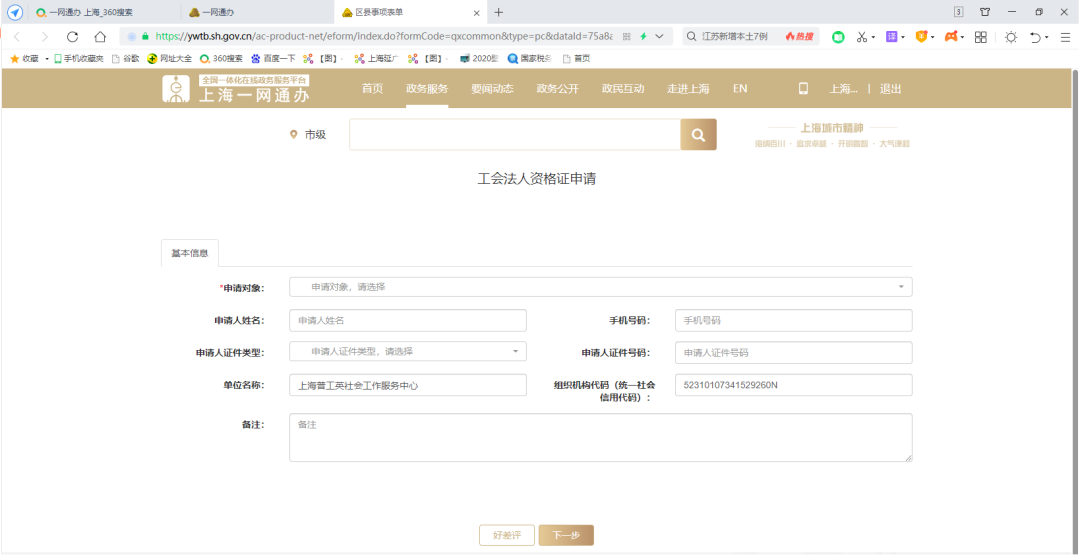Viewport: 1080px width, 555px height.
Task: Select the 基本信息 tab
Action: [190, 253]
